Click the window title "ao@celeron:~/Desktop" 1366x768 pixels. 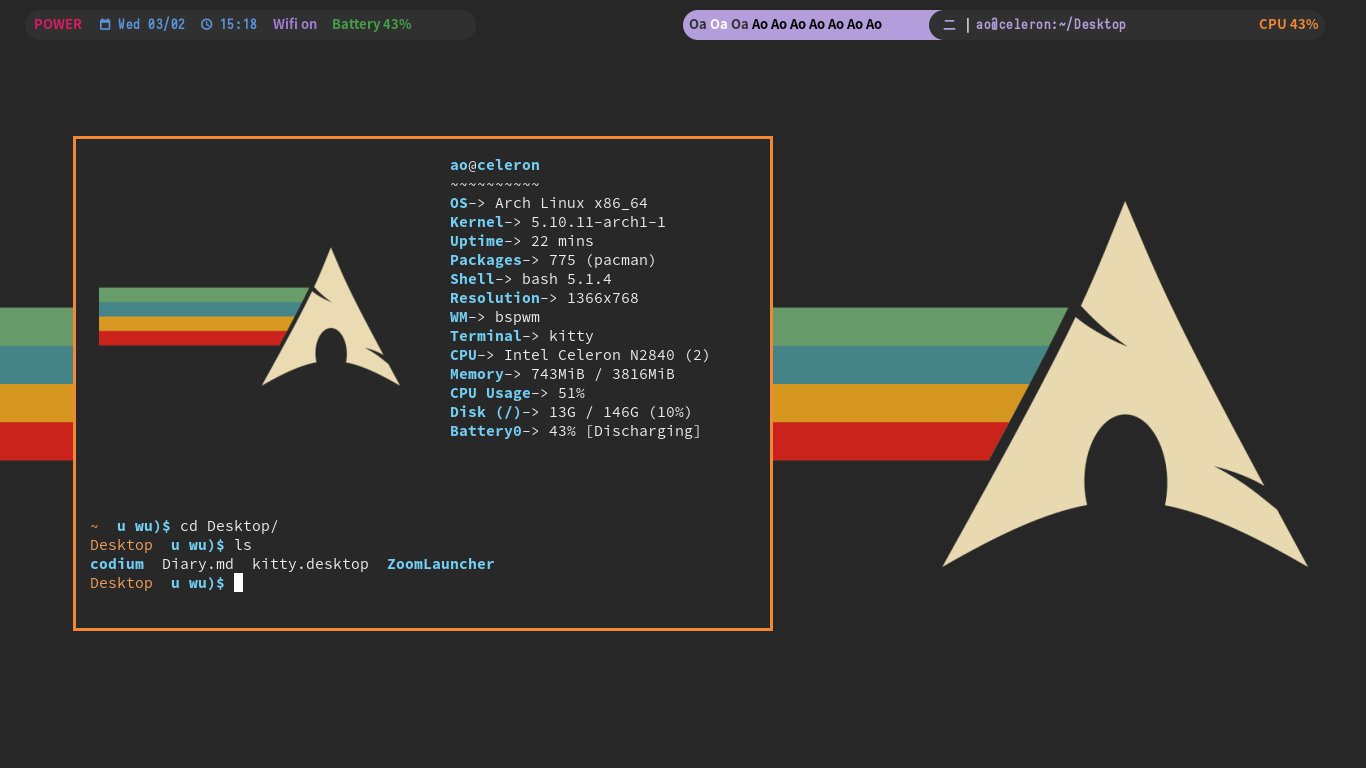pos(1051,24)
